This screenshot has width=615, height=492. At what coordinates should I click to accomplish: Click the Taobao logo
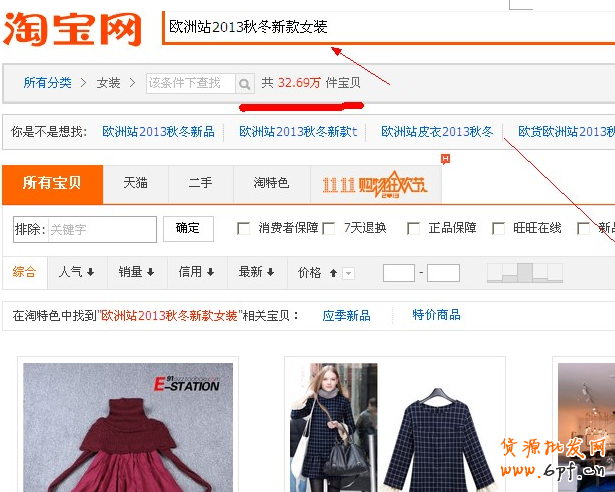click(x=72, y=30)
